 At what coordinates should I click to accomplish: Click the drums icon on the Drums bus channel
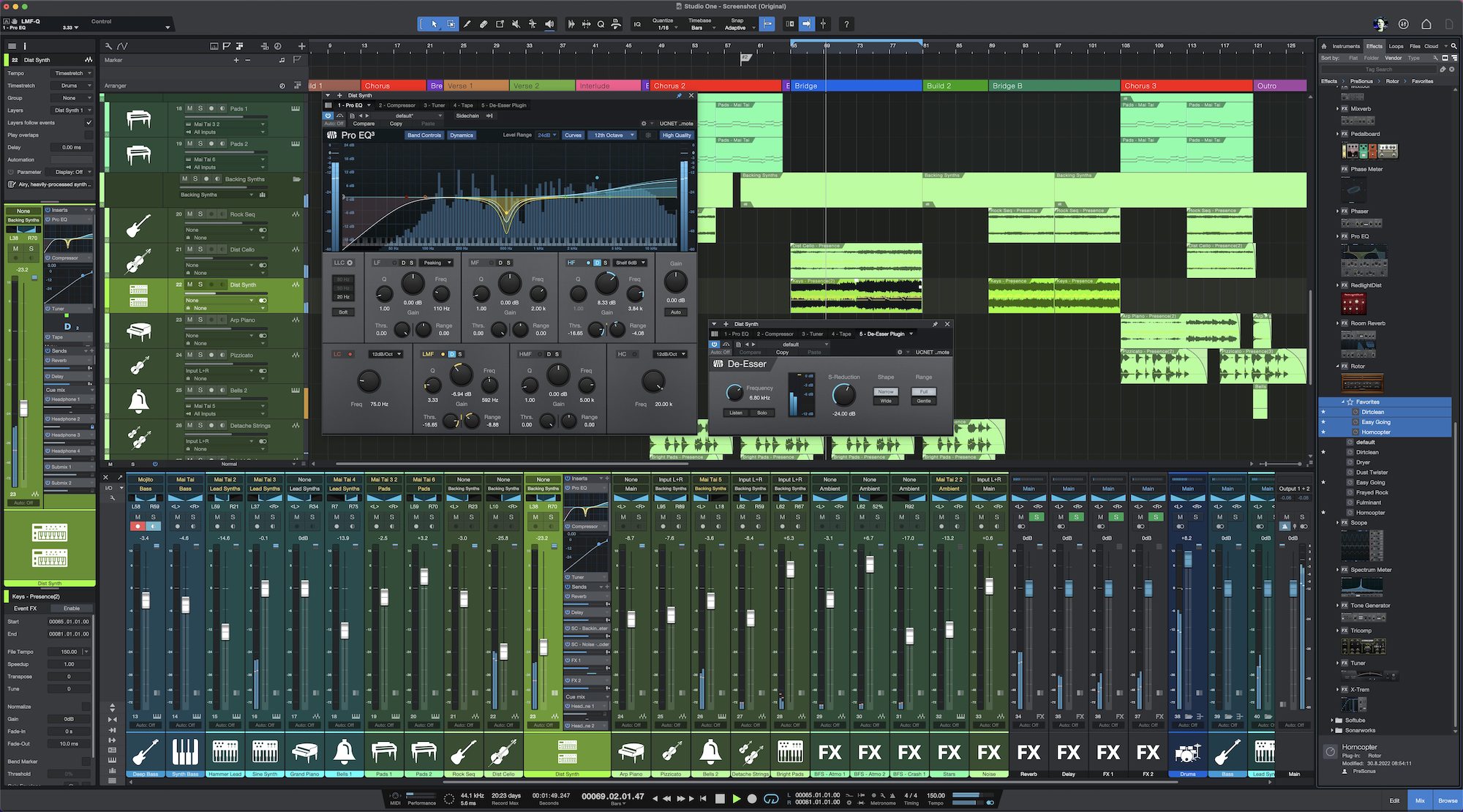pos(1187,753)
